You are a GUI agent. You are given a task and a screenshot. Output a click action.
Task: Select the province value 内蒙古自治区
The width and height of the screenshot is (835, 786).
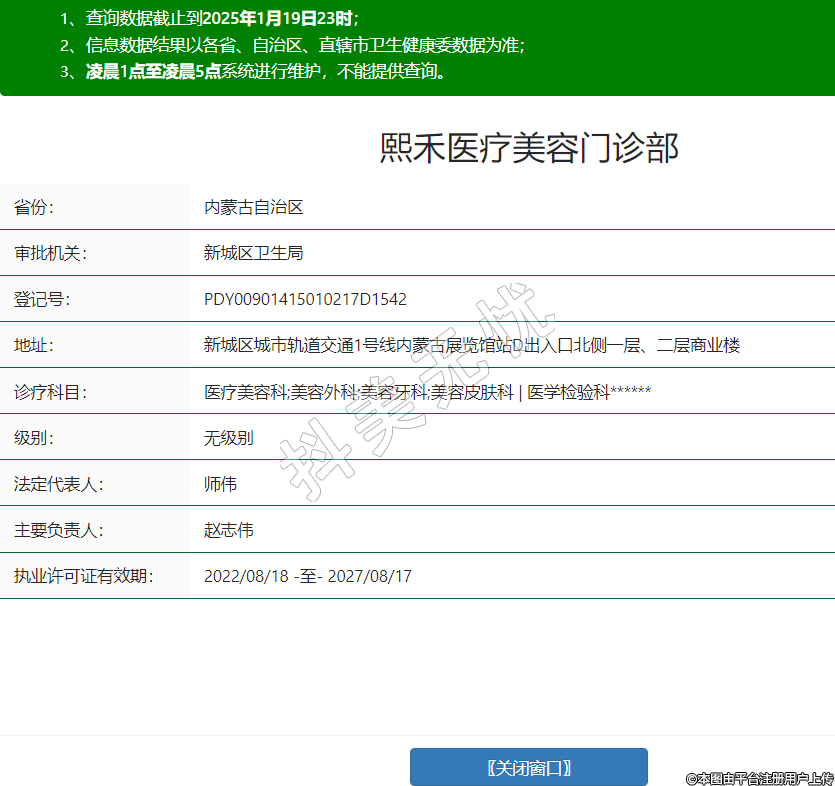pyautogui.click(x=253, y=207)
